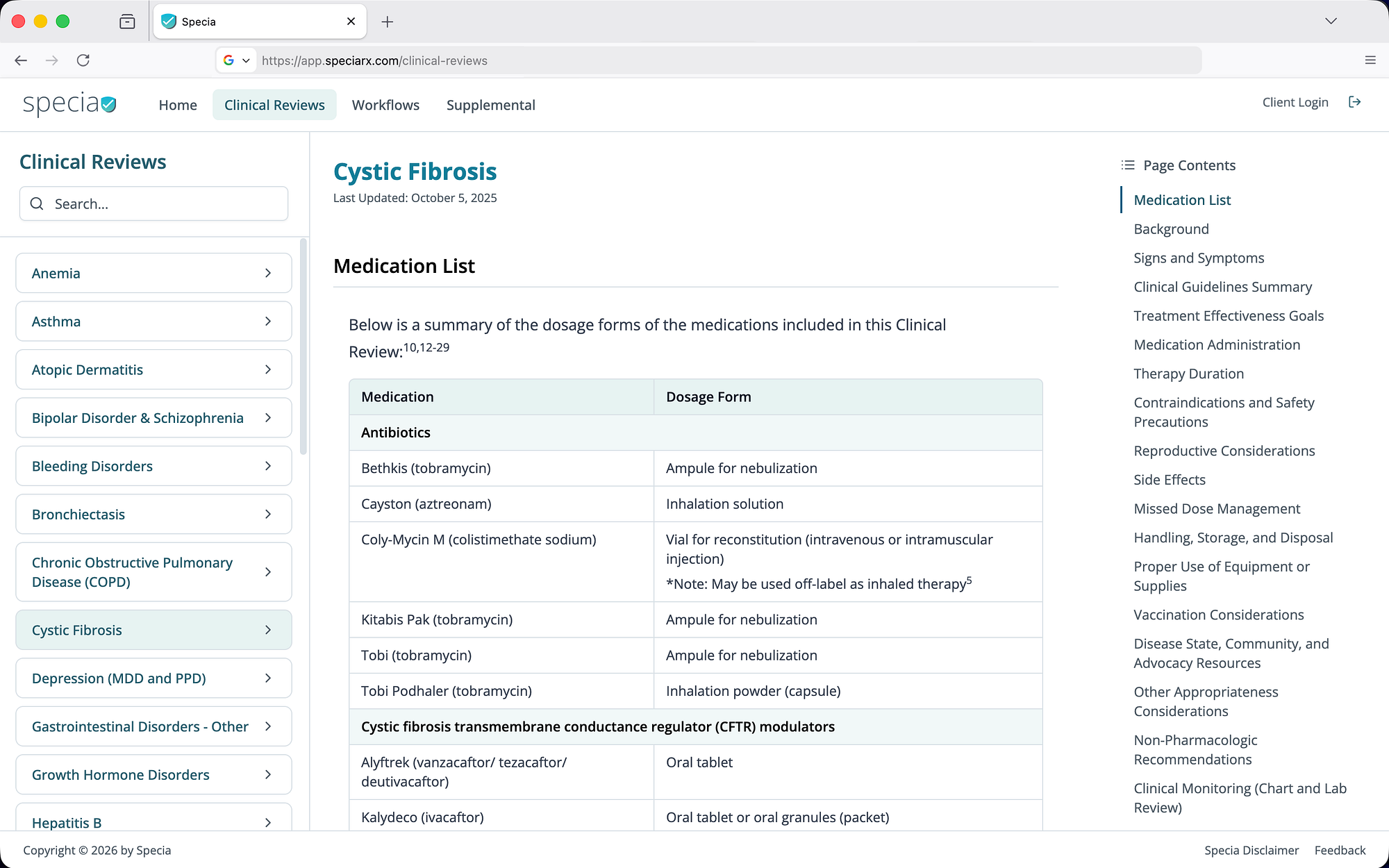Jump to Side Effects in Page Contents
Screen dimensions: 1389x868
[x=1170, y=480]
